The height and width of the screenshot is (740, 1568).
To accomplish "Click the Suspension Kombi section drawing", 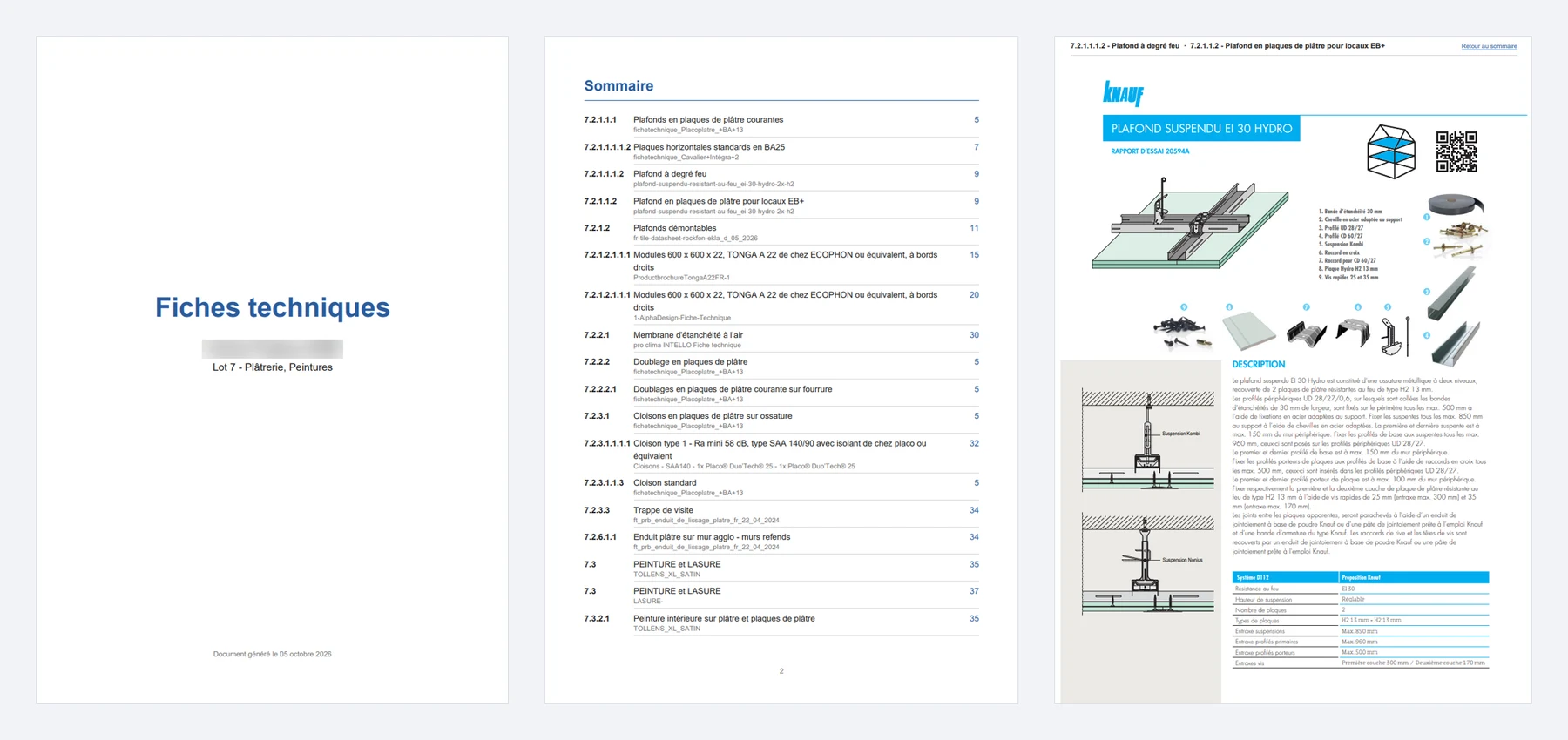I will click(x=1147, y=441).
